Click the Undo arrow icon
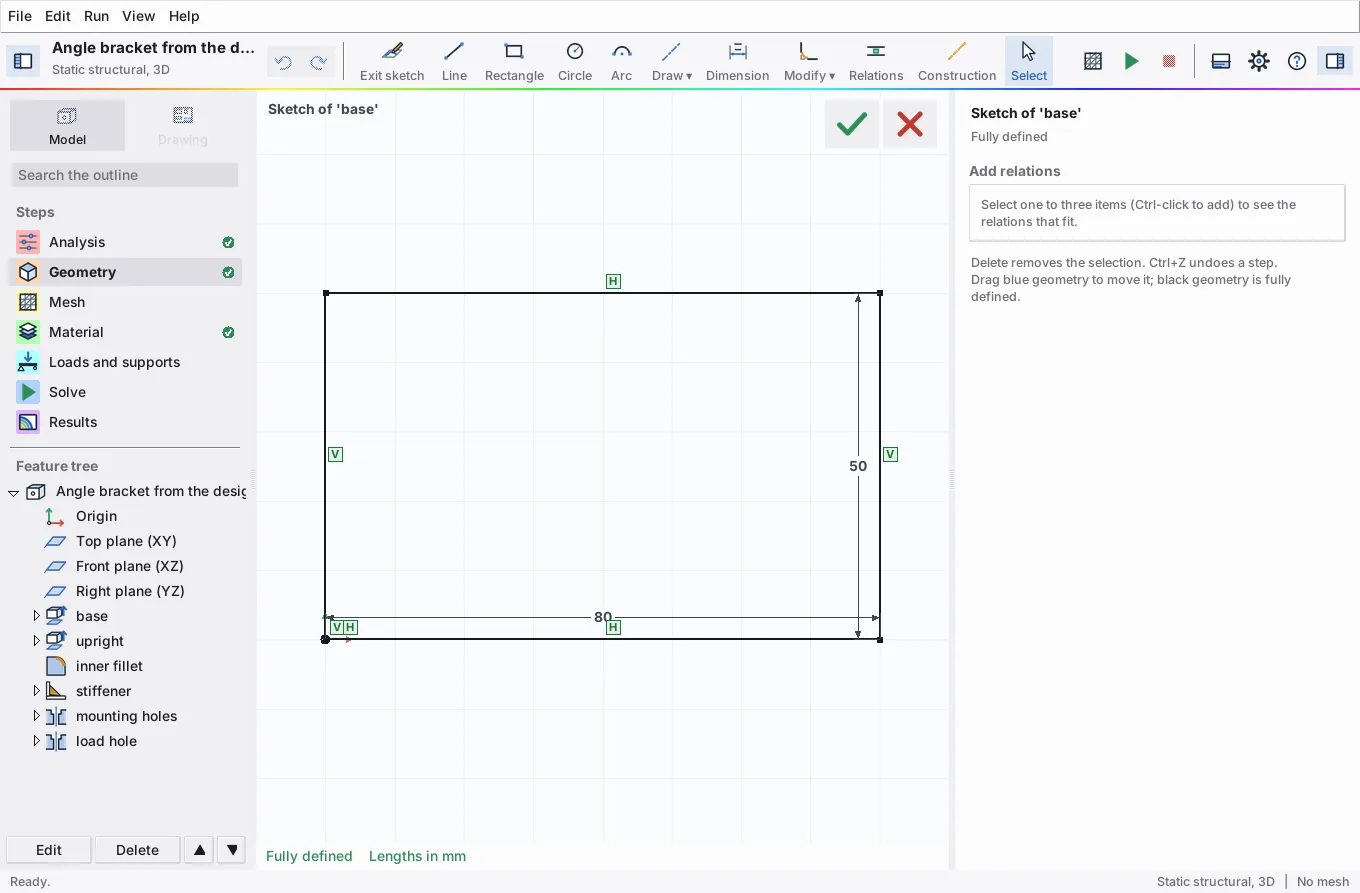Image resolution: width=1360 pixels, height=893 pixels. (x=284, y=63)
